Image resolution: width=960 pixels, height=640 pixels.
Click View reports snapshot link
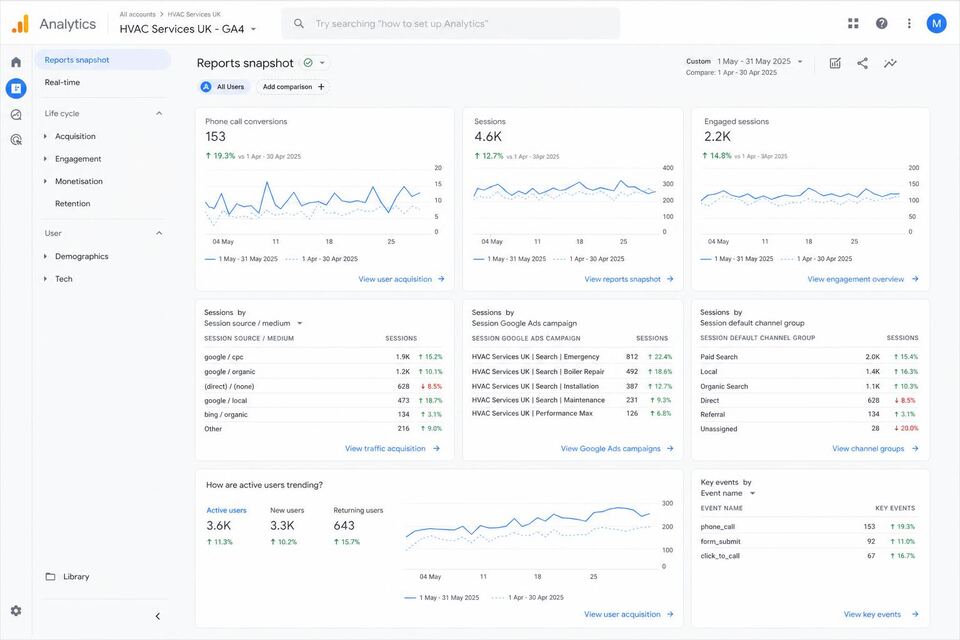[x=629, y=279]
